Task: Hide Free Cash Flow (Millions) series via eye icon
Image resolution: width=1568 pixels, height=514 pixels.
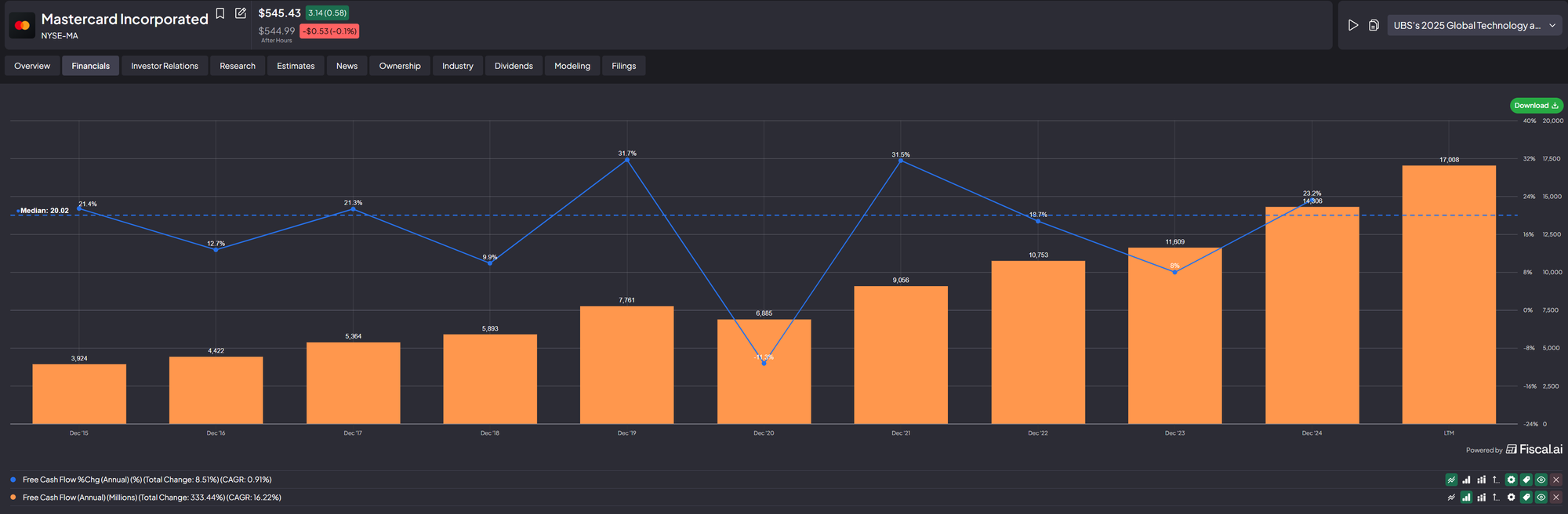Action: 1541,498
